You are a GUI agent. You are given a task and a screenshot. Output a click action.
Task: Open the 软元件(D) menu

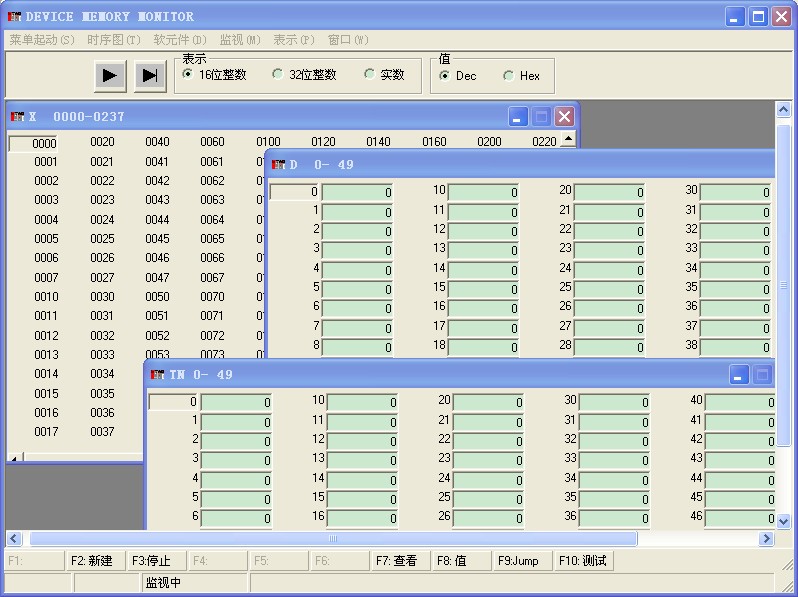(x=180, y=40)
